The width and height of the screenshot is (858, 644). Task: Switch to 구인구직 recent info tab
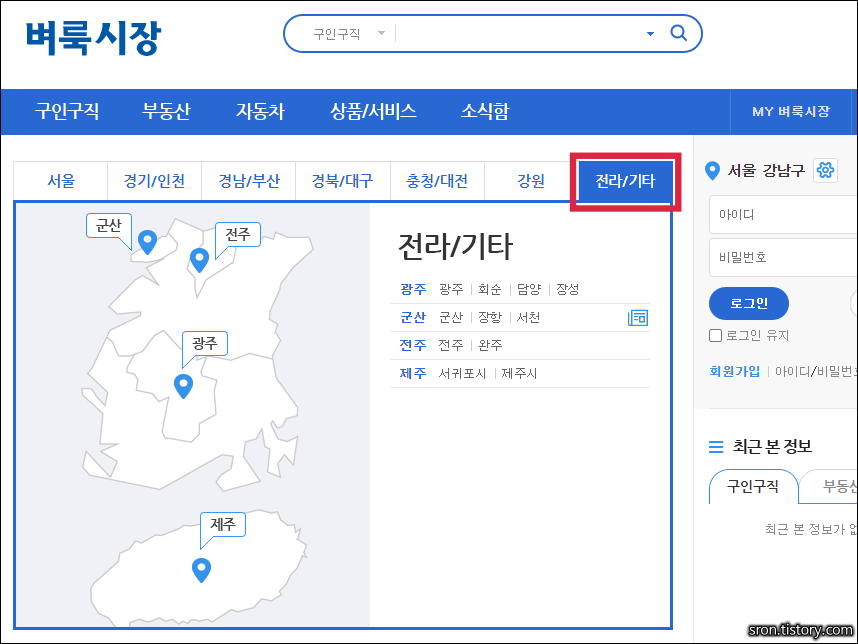coord(753,486)
